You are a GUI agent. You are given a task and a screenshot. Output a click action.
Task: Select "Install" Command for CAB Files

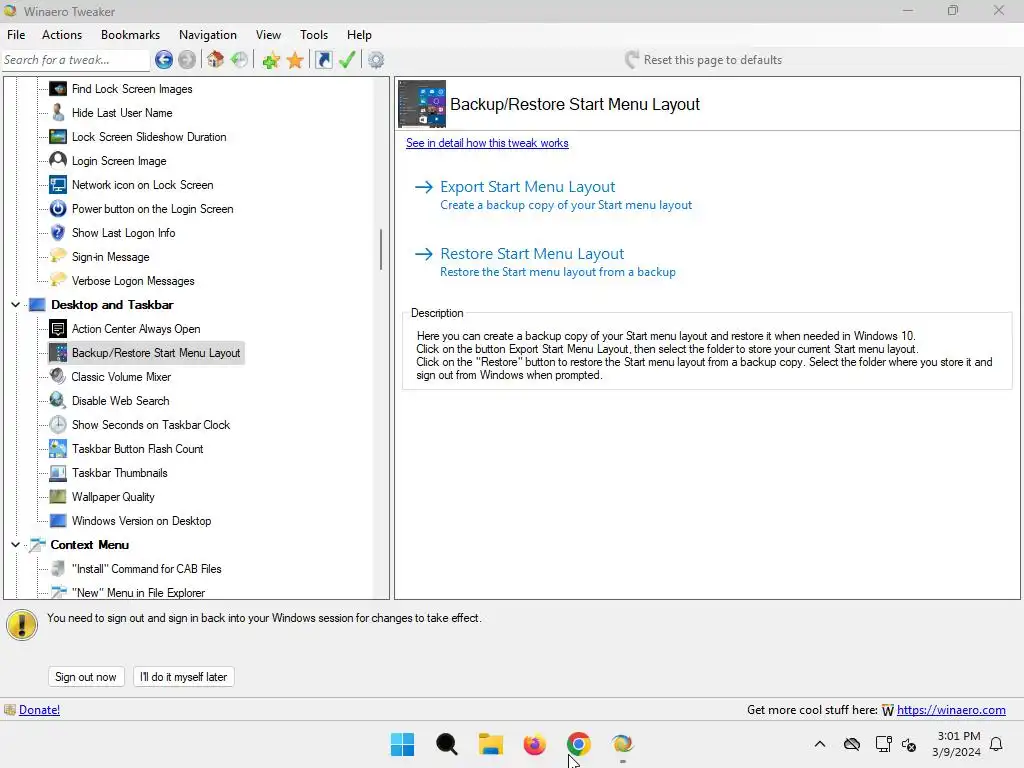point(146,569)
